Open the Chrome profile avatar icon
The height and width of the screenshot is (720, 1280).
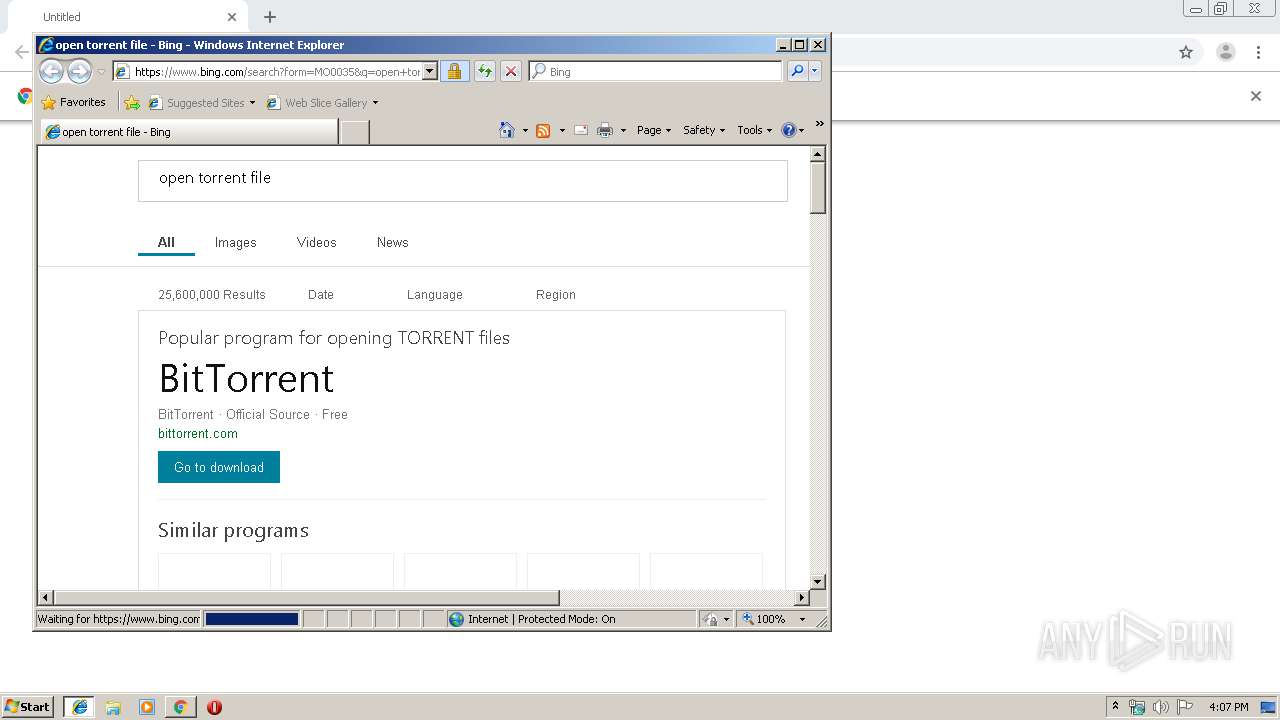pyautogui.click(x=1225, y=52)
